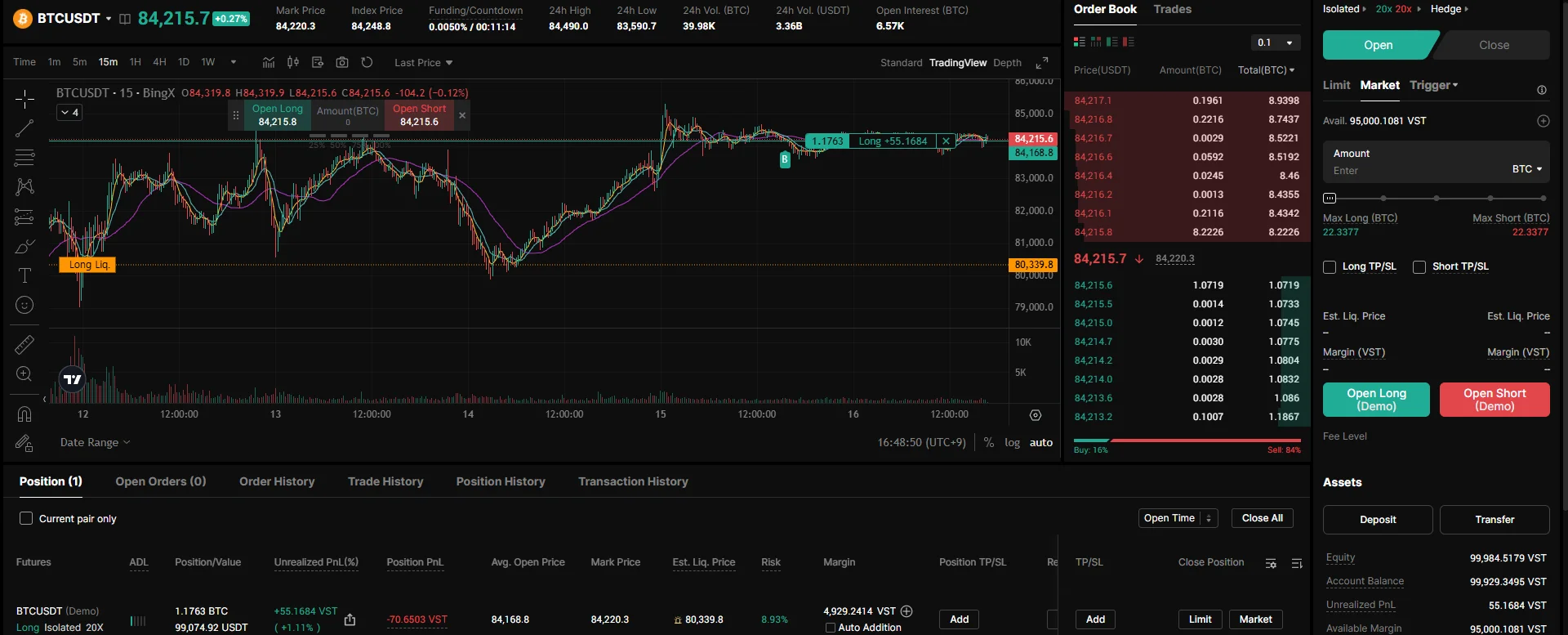Viewport: 1568px width, 635px height.
Task: Open the Transaction History tab
Action: 633,481
